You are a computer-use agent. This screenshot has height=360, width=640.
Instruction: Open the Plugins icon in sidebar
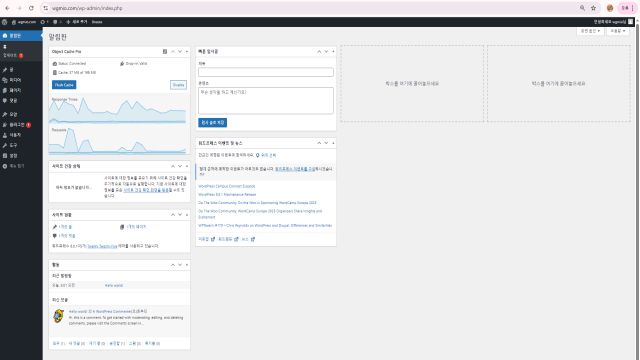click(5, 125)
